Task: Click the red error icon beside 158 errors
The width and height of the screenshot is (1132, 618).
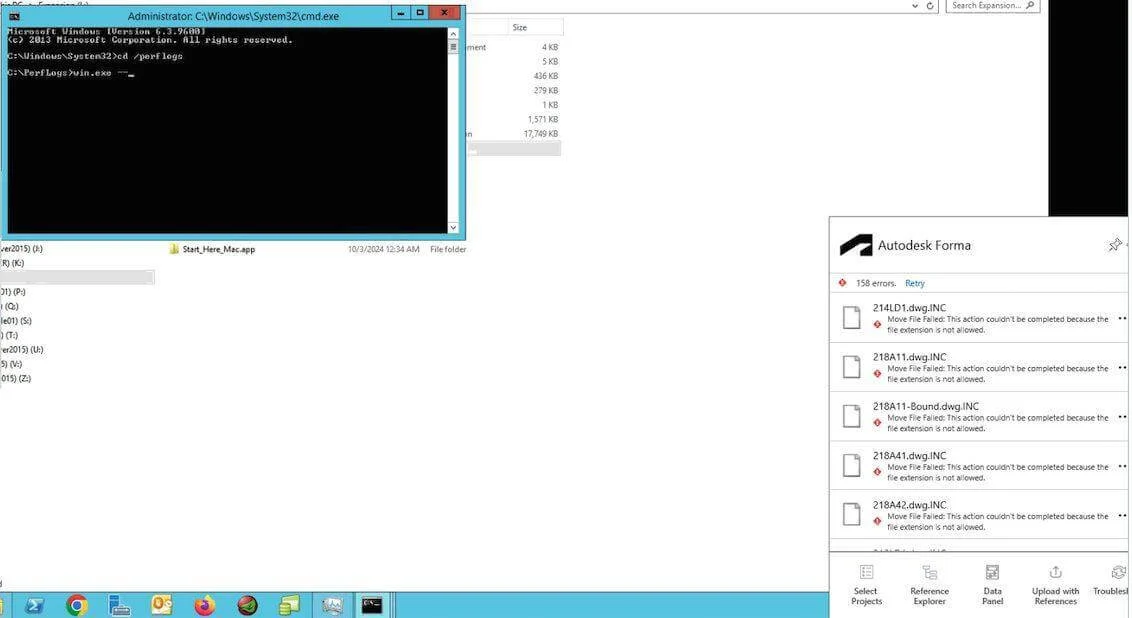Action: pos(843,283)
